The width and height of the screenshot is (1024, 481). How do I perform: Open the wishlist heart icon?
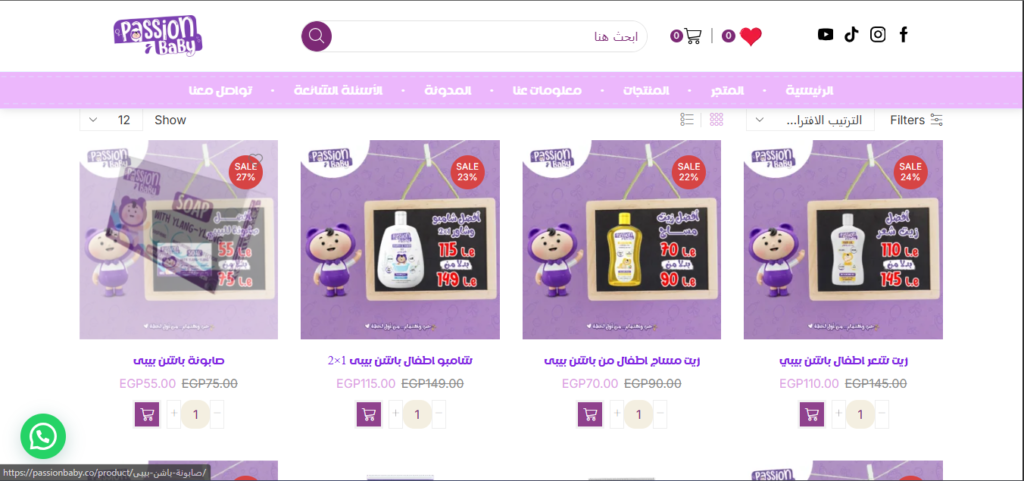coord(750,36)
